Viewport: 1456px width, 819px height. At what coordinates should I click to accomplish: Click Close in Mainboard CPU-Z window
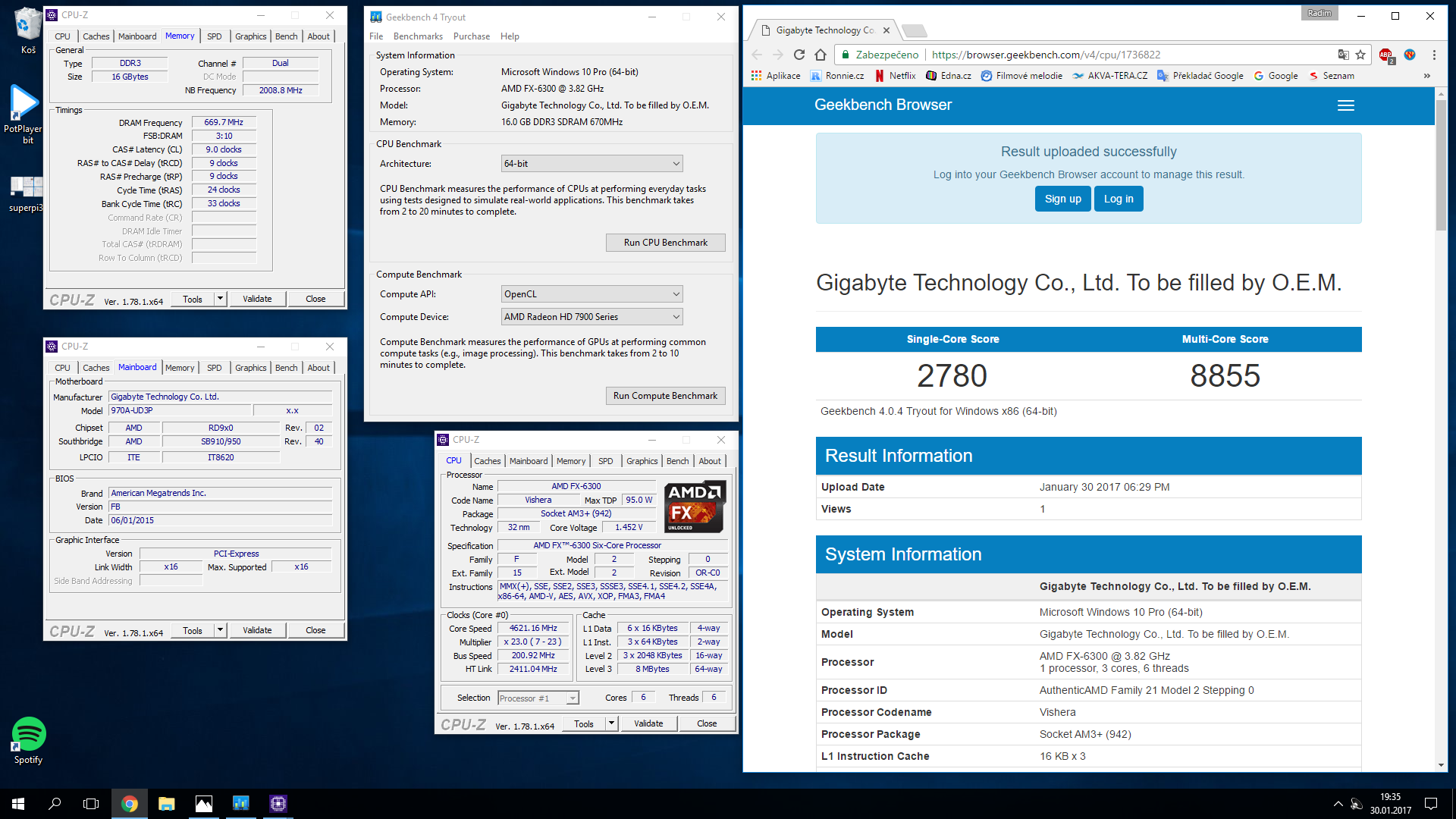click(315, 630)
